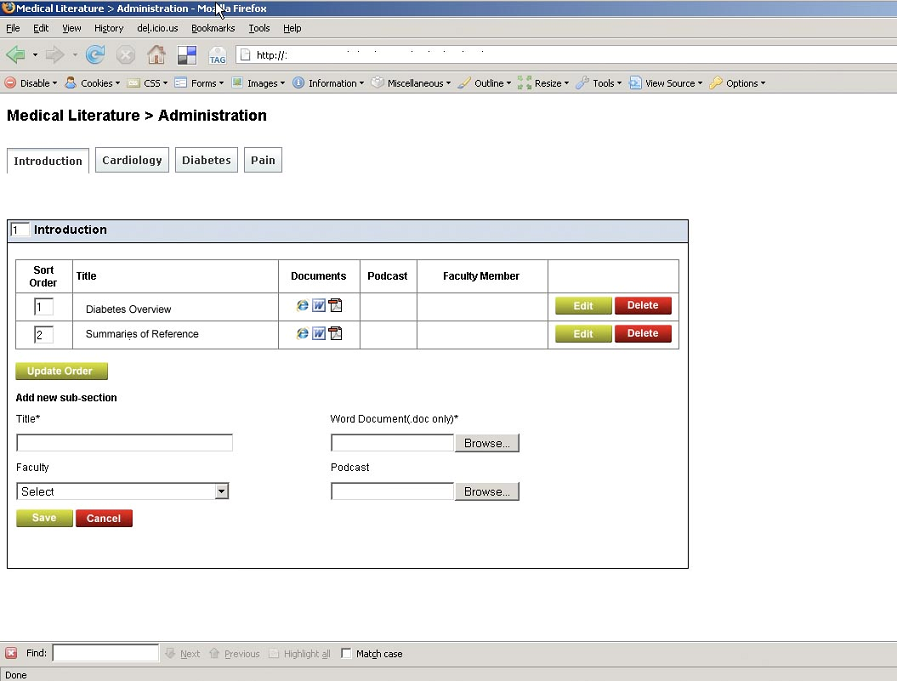
Task: Click the TAG toolbar icon
Action: click(x=217, y=56)
